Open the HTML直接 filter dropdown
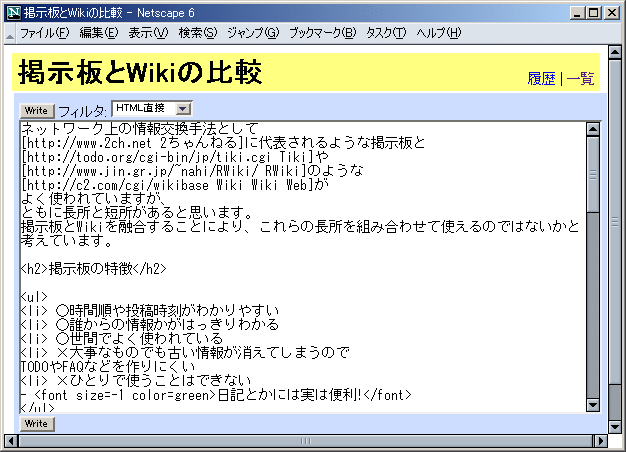 (152, 108)
